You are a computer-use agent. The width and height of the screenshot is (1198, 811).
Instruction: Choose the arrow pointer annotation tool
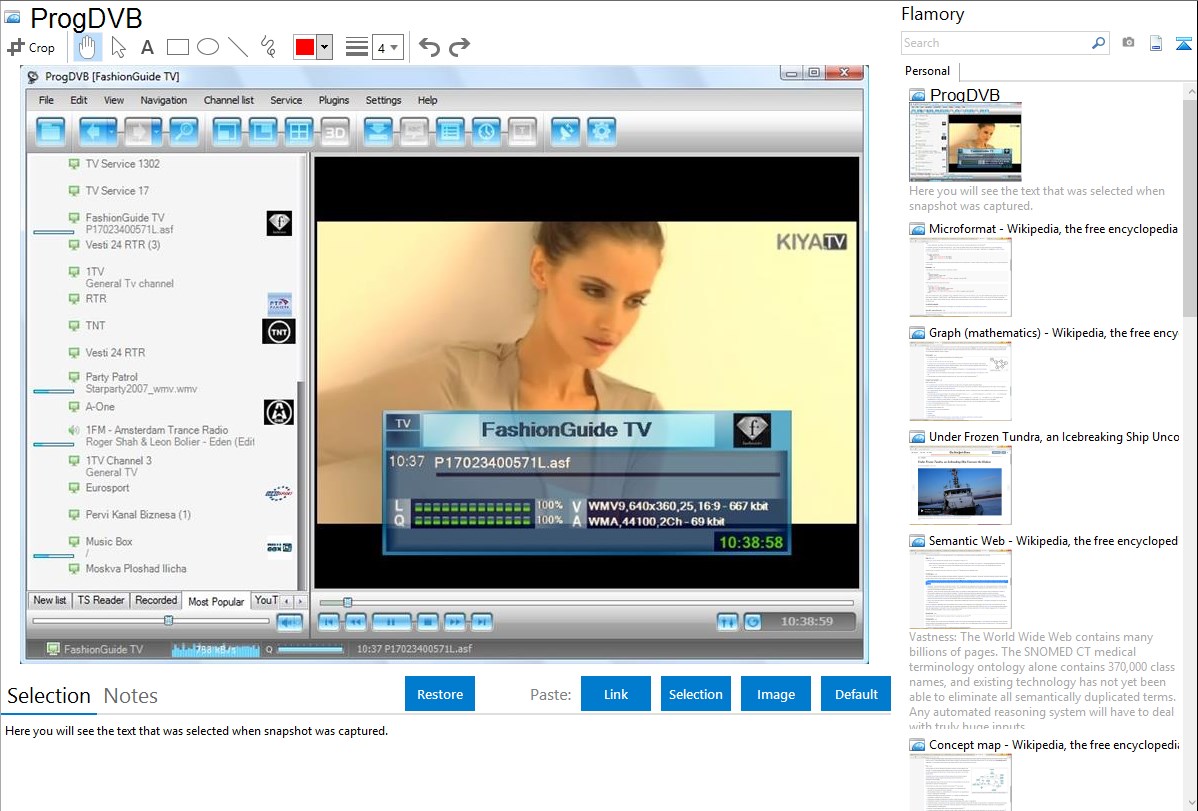coord(118,47)
